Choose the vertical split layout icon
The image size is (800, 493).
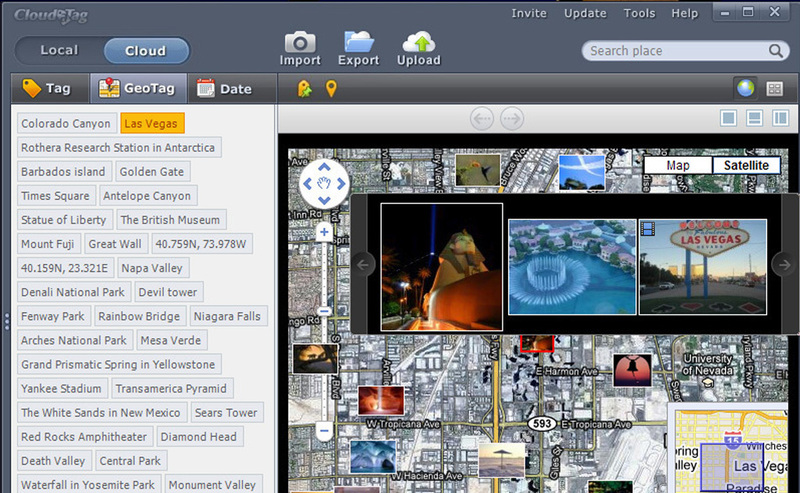tap(781, 118)
